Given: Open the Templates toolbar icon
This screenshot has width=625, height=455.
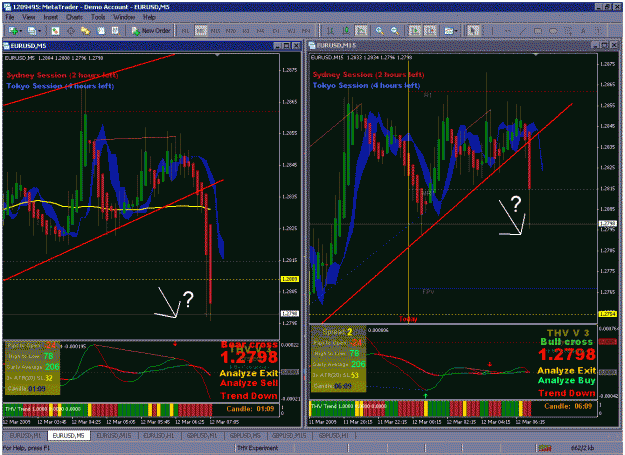Looking at the screenshot, I should pos(449,31).
